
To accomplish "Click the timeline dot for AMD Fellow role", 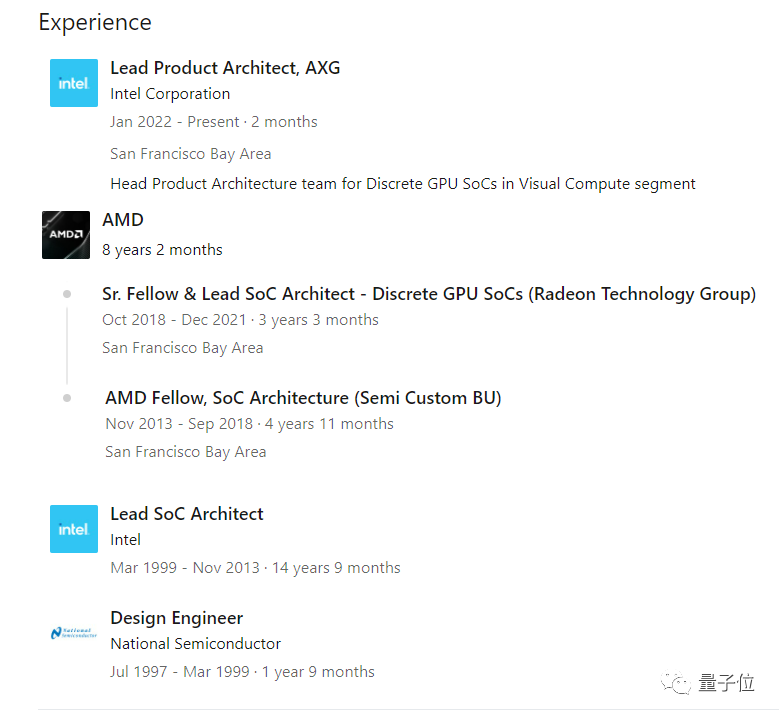I will pyautogui.click(x=67, y=398).
